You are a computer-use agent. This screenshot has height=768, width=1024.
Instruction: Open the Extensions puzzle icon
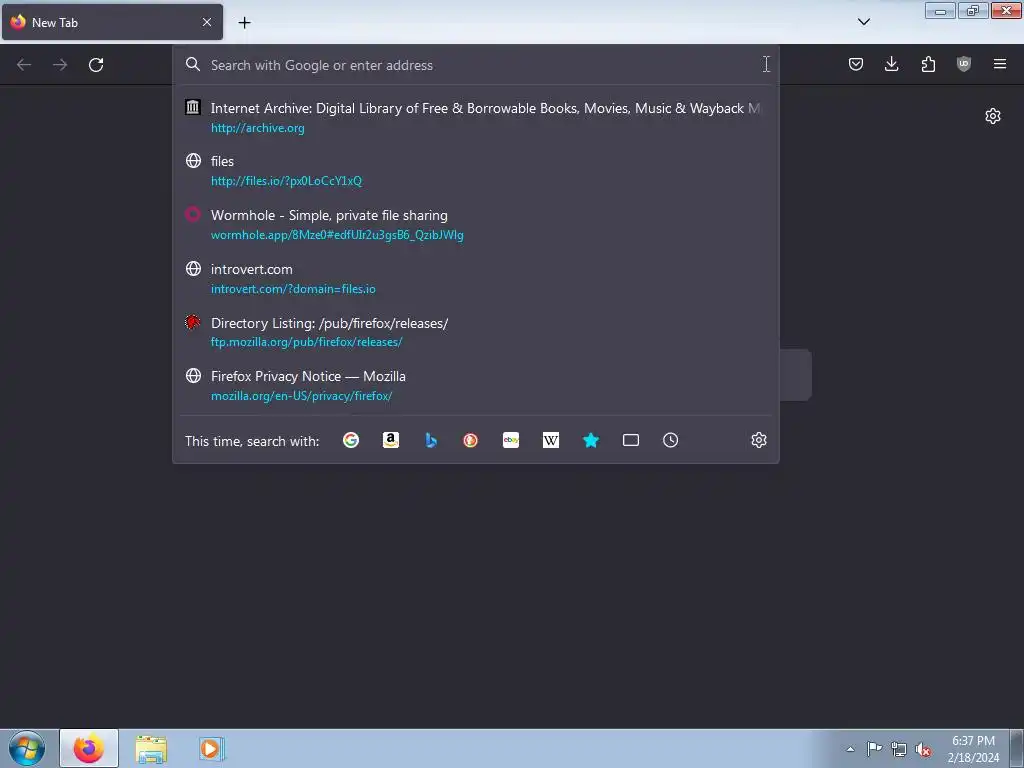(x=928, y=64)
